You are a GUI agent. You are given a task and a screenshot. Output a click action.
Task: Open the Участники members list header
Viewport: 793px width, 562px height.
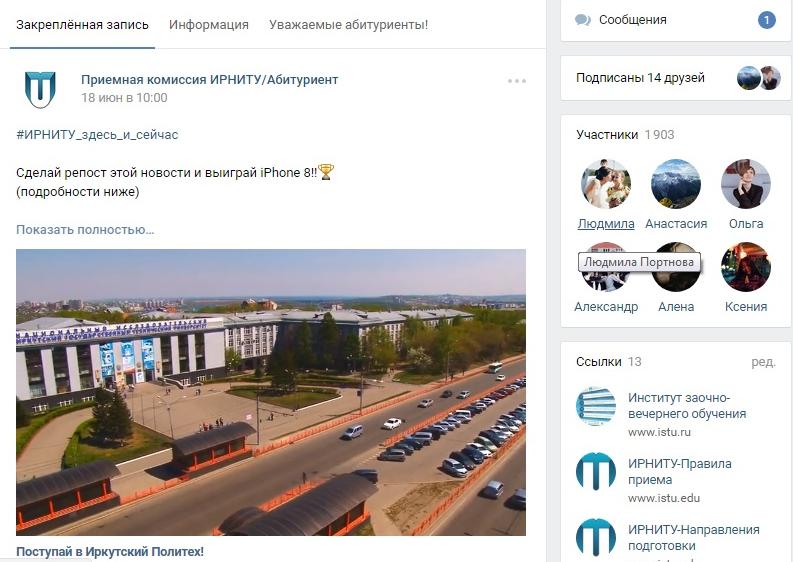(x=625, y=135)
